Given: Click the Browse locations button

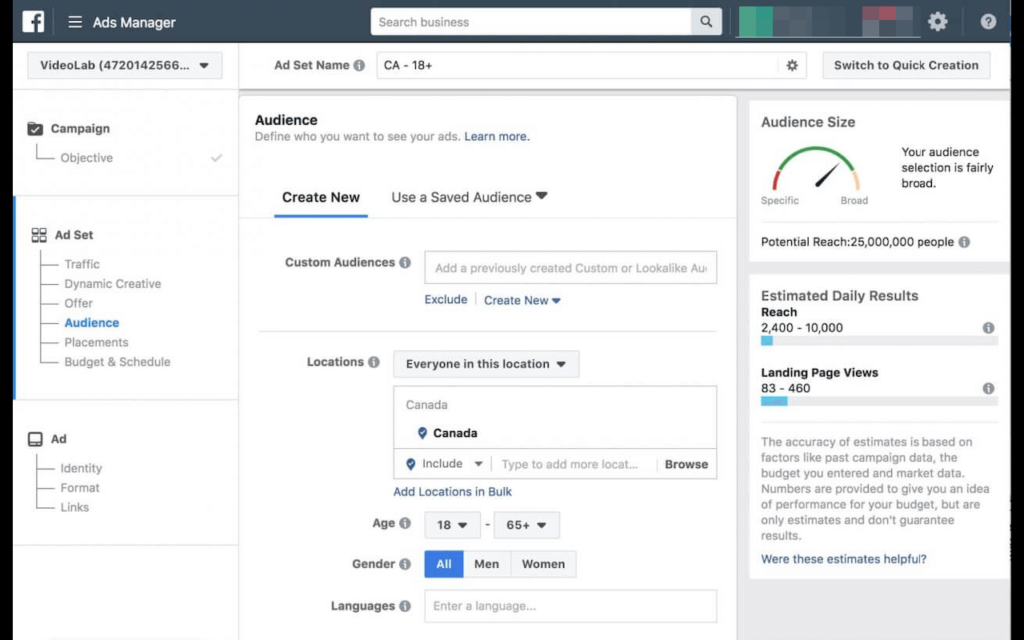Looking at the screenshot, I should pyautogui.click(x=686, y=464).
